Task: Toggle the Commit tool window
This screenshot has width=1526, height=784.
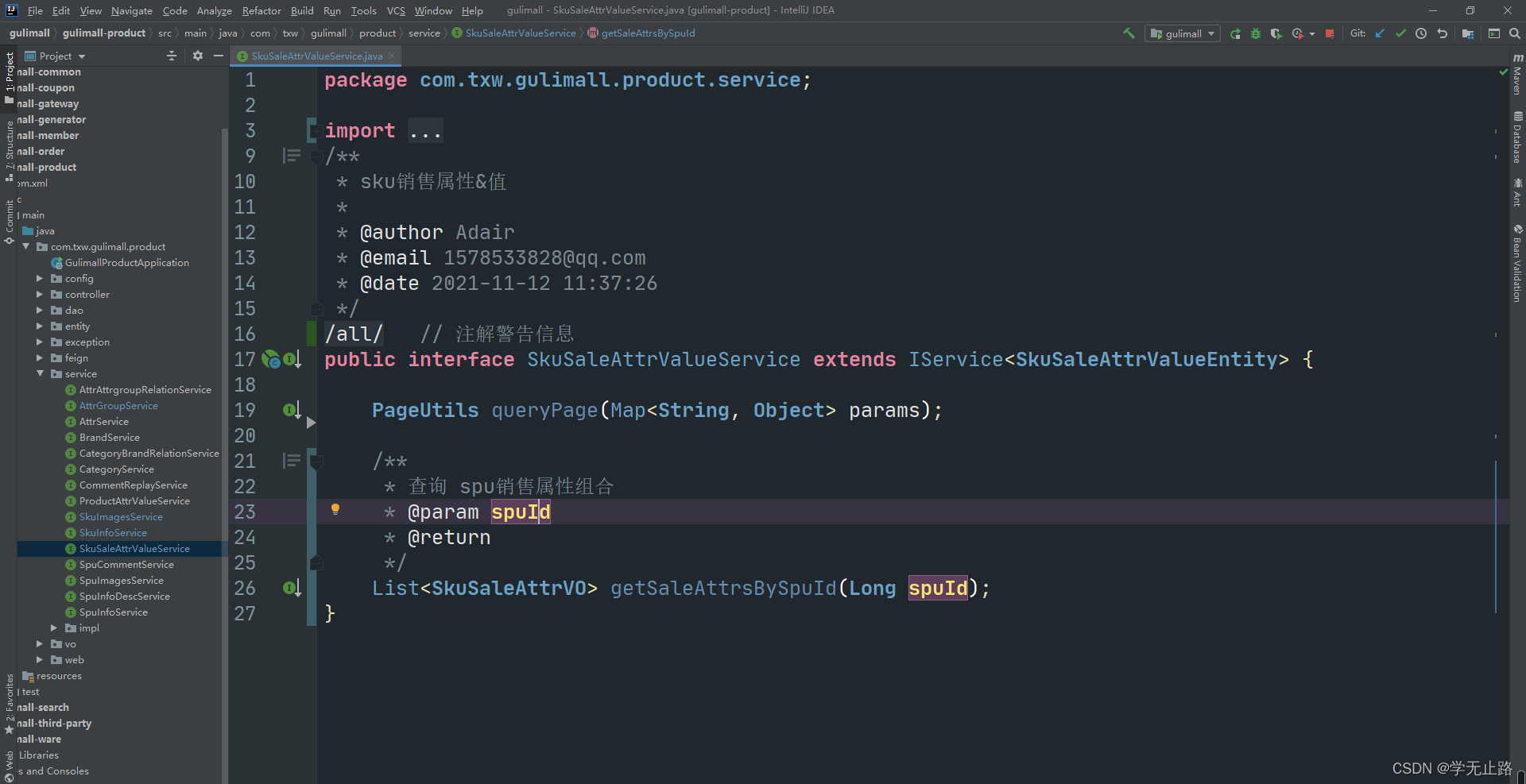Action: pos(10,222)
